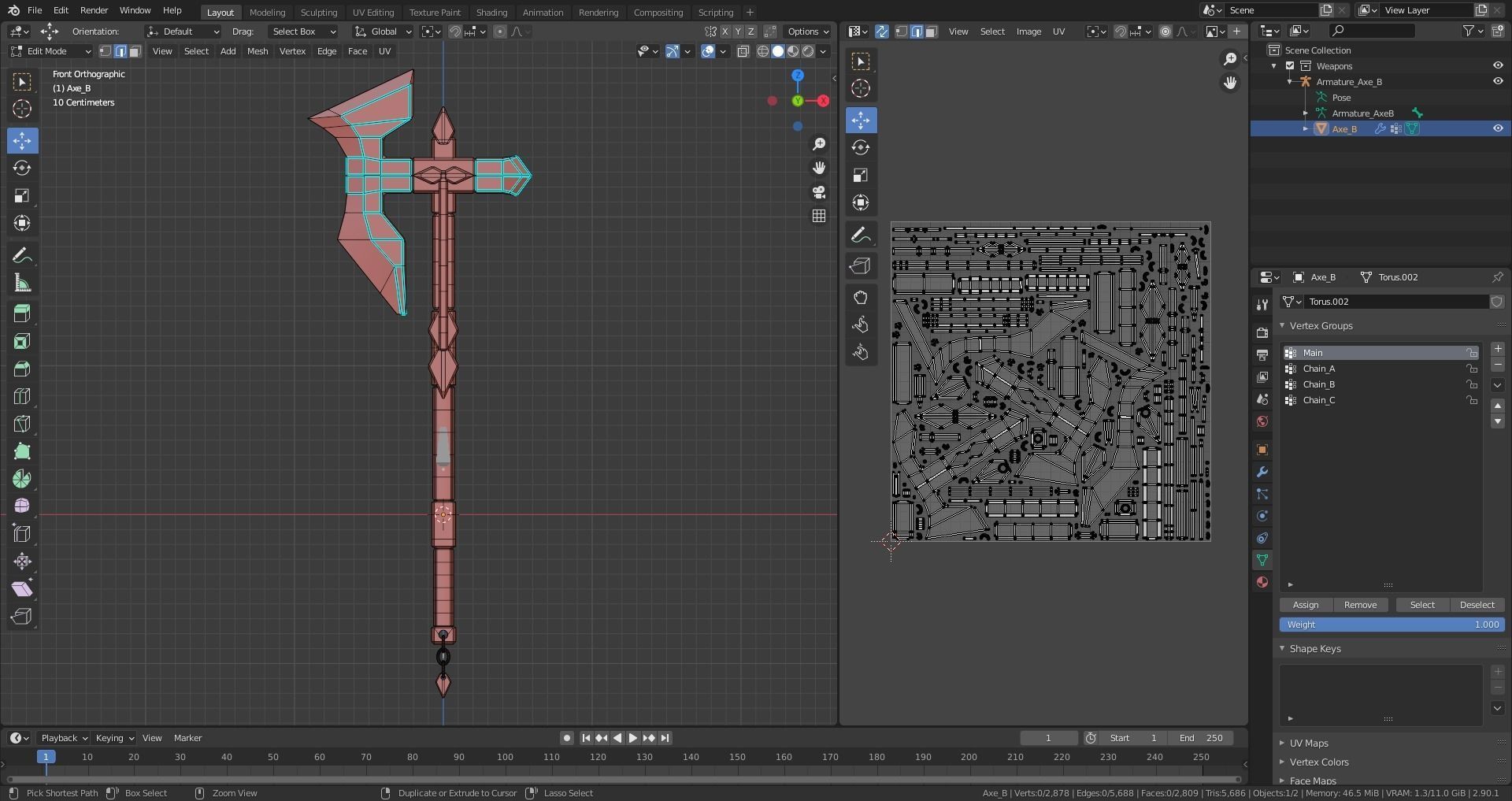
Task: Select the Scale tool in 3D viewport
Action: coord(22,196)
